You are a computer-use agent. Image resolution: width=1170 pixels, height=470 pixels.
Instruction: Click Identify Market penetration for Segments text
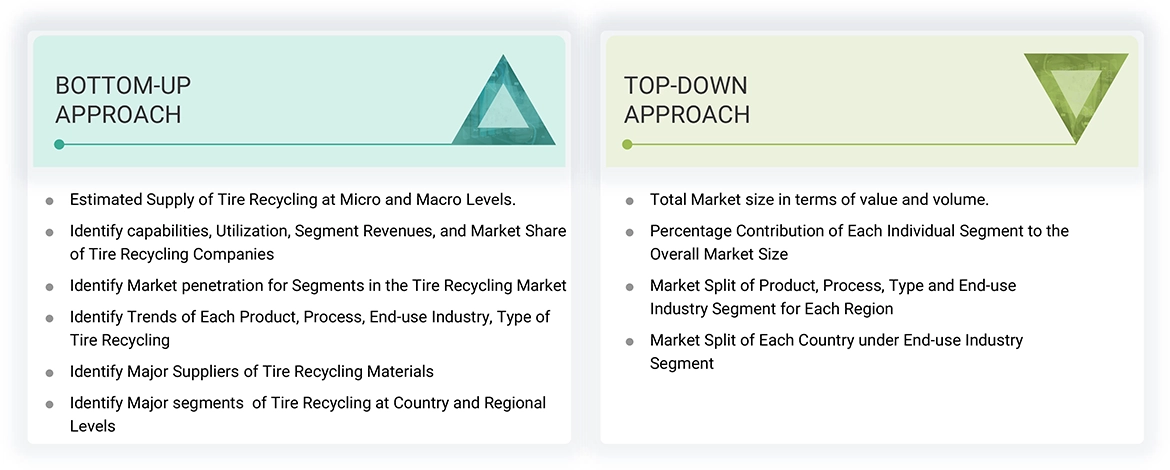pyautogui.click(x=317, y=286)
